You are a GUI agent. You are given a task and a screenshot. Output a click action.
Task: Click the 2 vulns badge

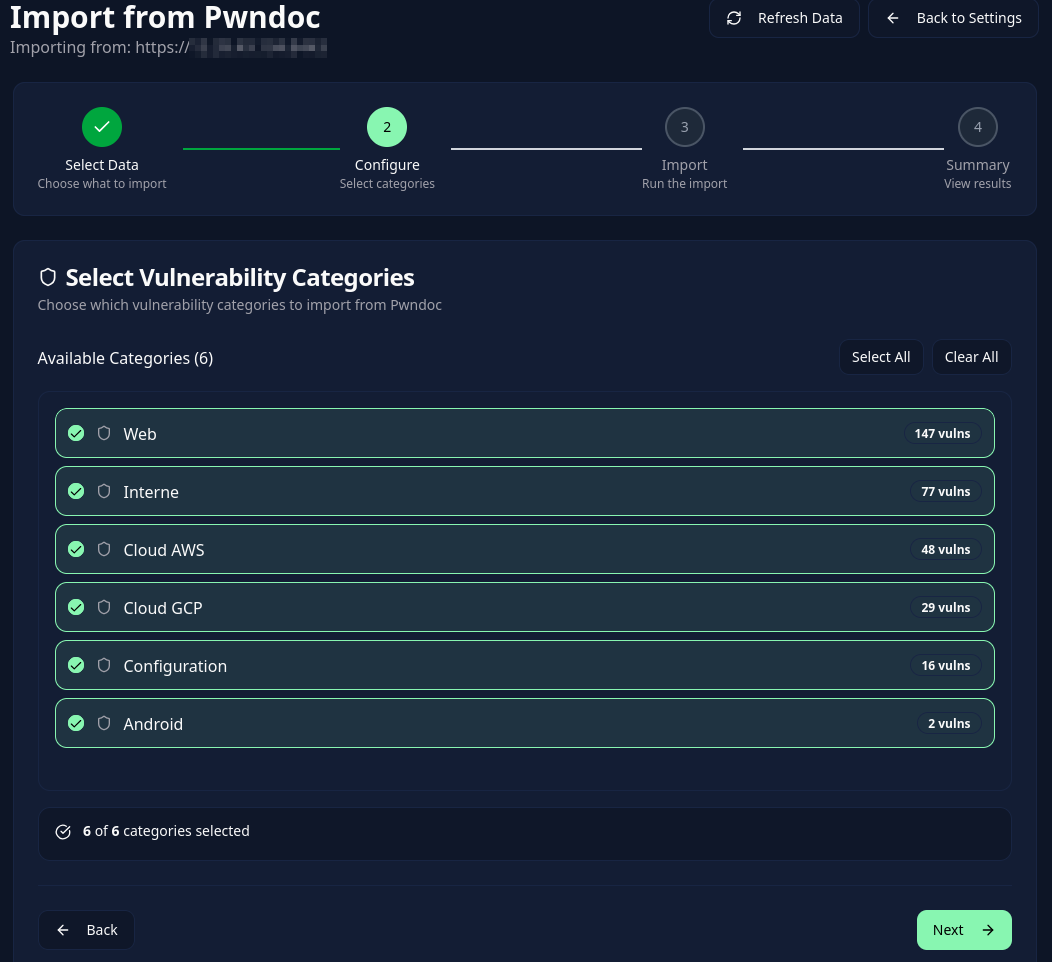949,723
